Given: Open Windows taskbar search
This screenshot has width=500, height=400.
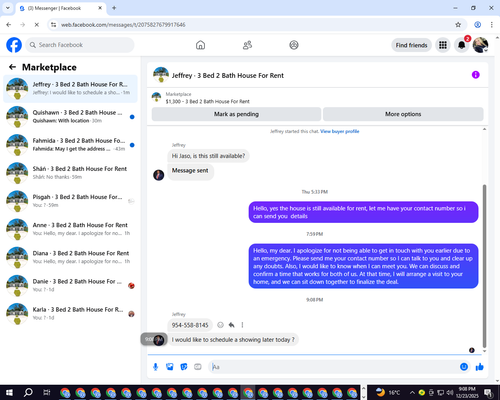Looking at the screenshot, I should [28, 392].
